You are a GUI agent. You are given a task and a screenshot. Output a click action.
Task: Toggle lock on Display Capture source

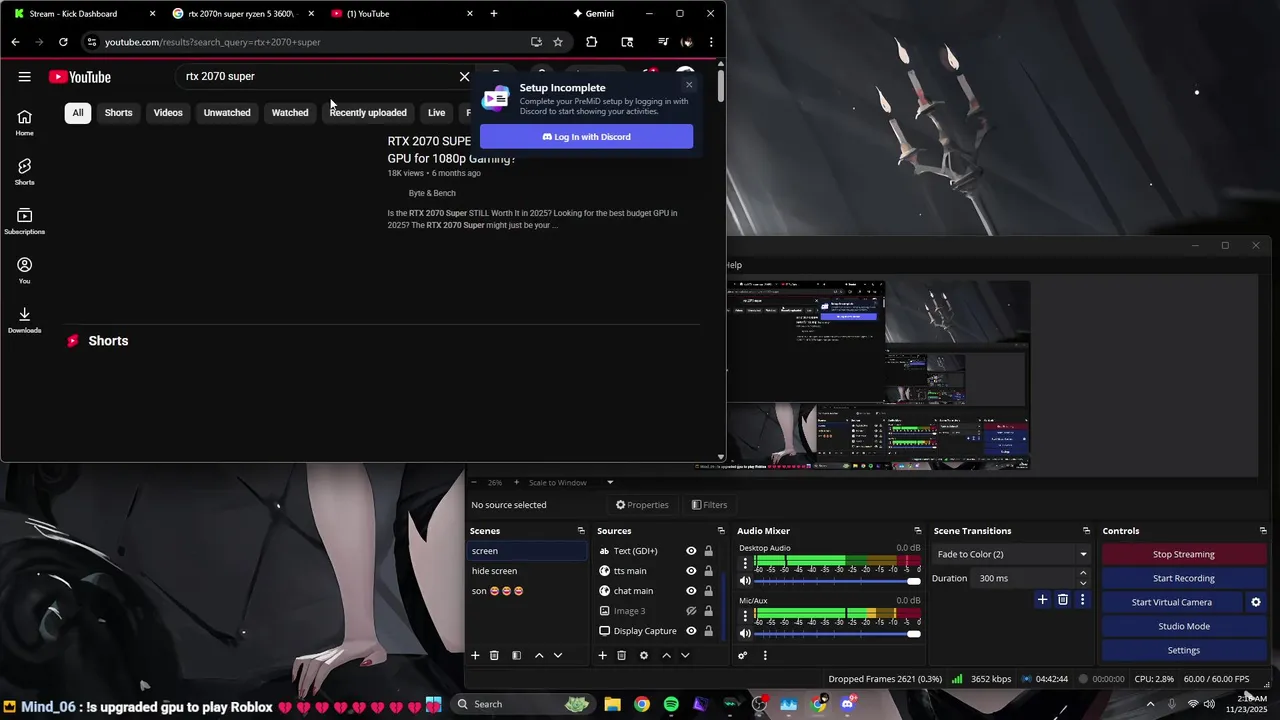tap(708, 631)
